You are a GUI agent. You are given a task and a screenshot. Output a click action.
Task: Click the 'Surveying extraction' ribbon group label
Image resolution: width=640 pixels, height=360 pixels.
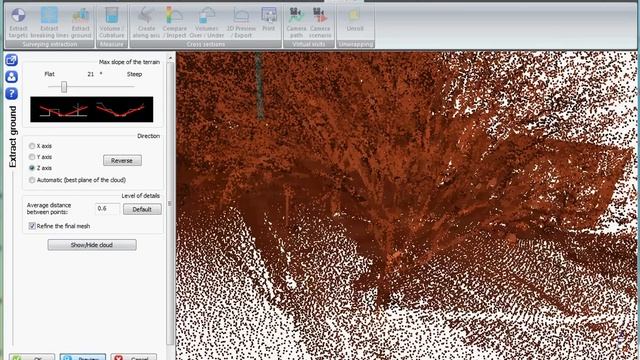click(50, 44)
